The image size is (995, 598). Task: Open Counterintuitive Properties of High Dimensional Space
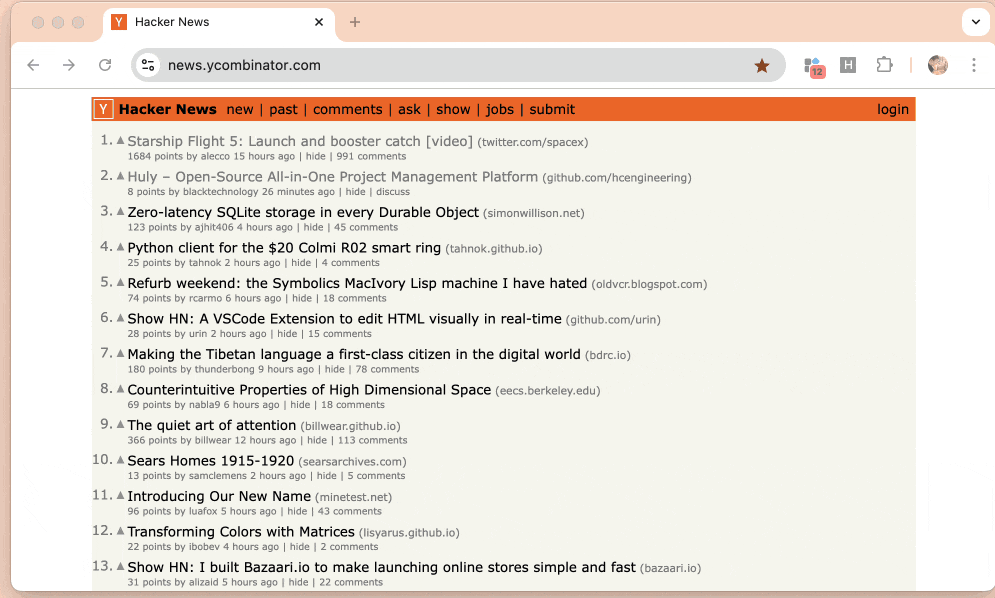(x=309, y=390)
